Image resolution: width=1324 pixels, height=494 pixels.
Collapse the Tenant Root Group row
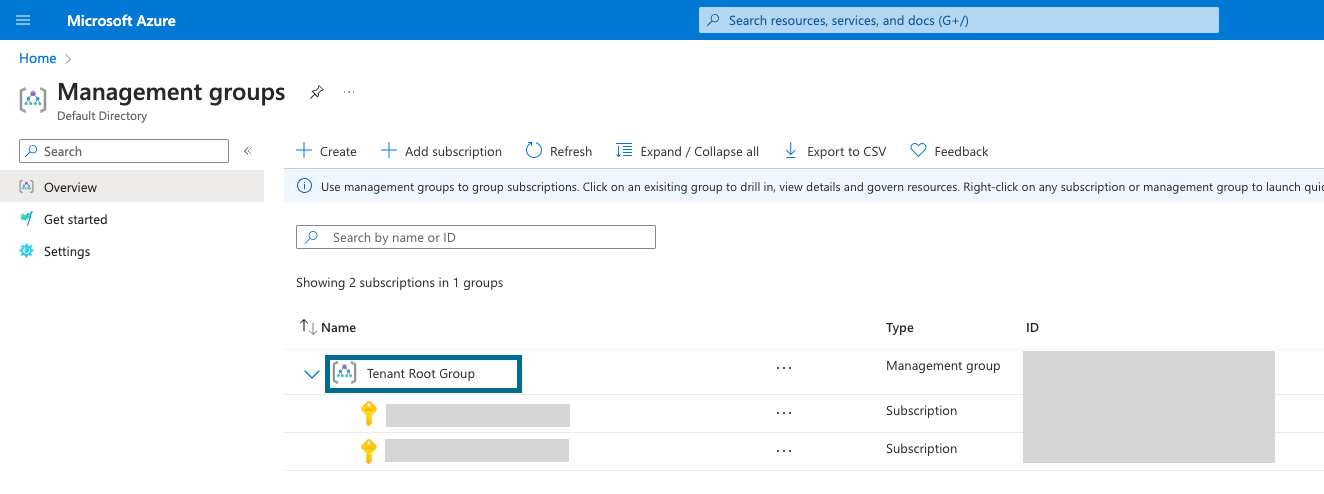(x=311, y=374)
